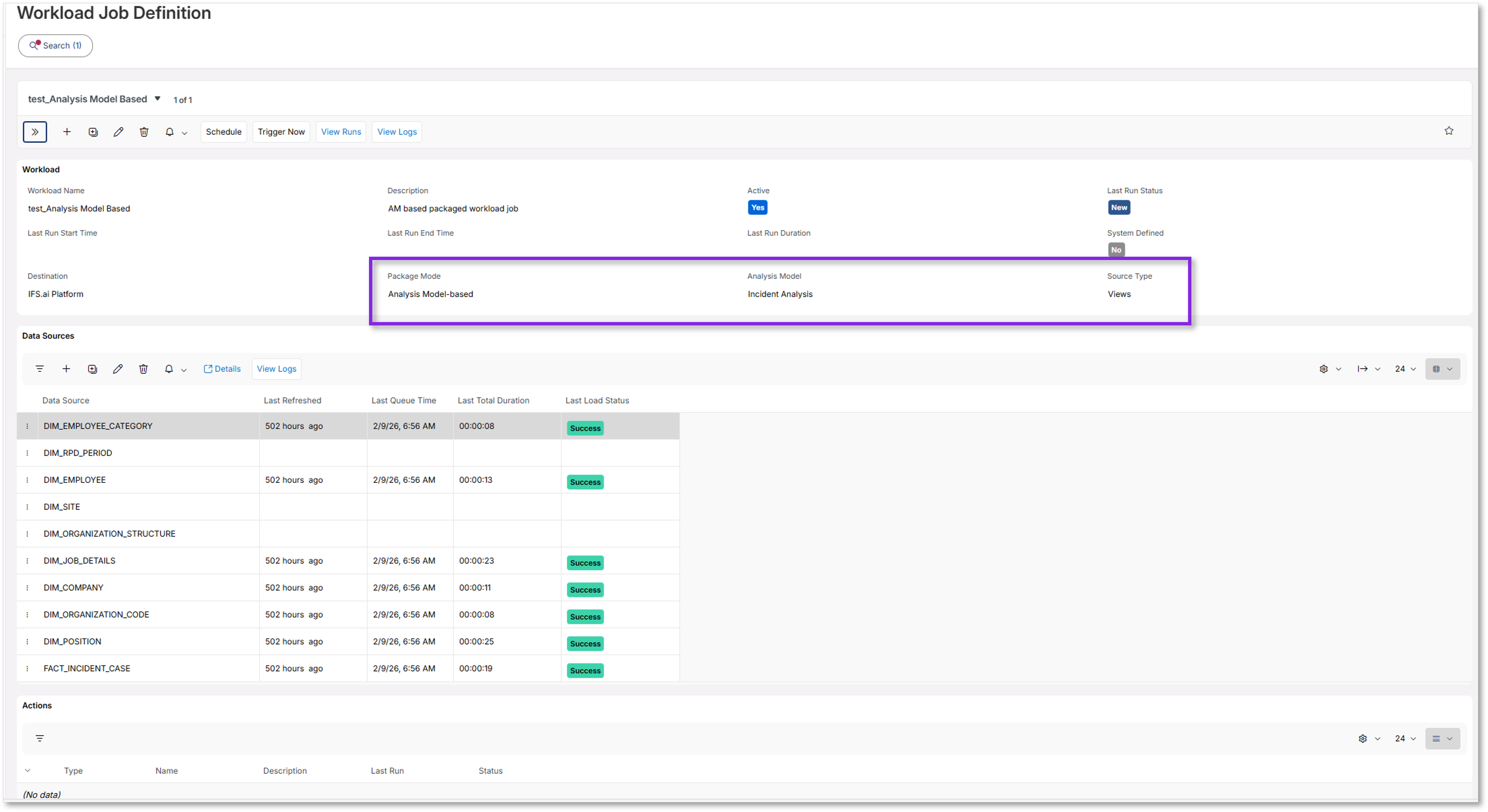
Task: Open the Data Sources filter icon
Action: [40, 368]
